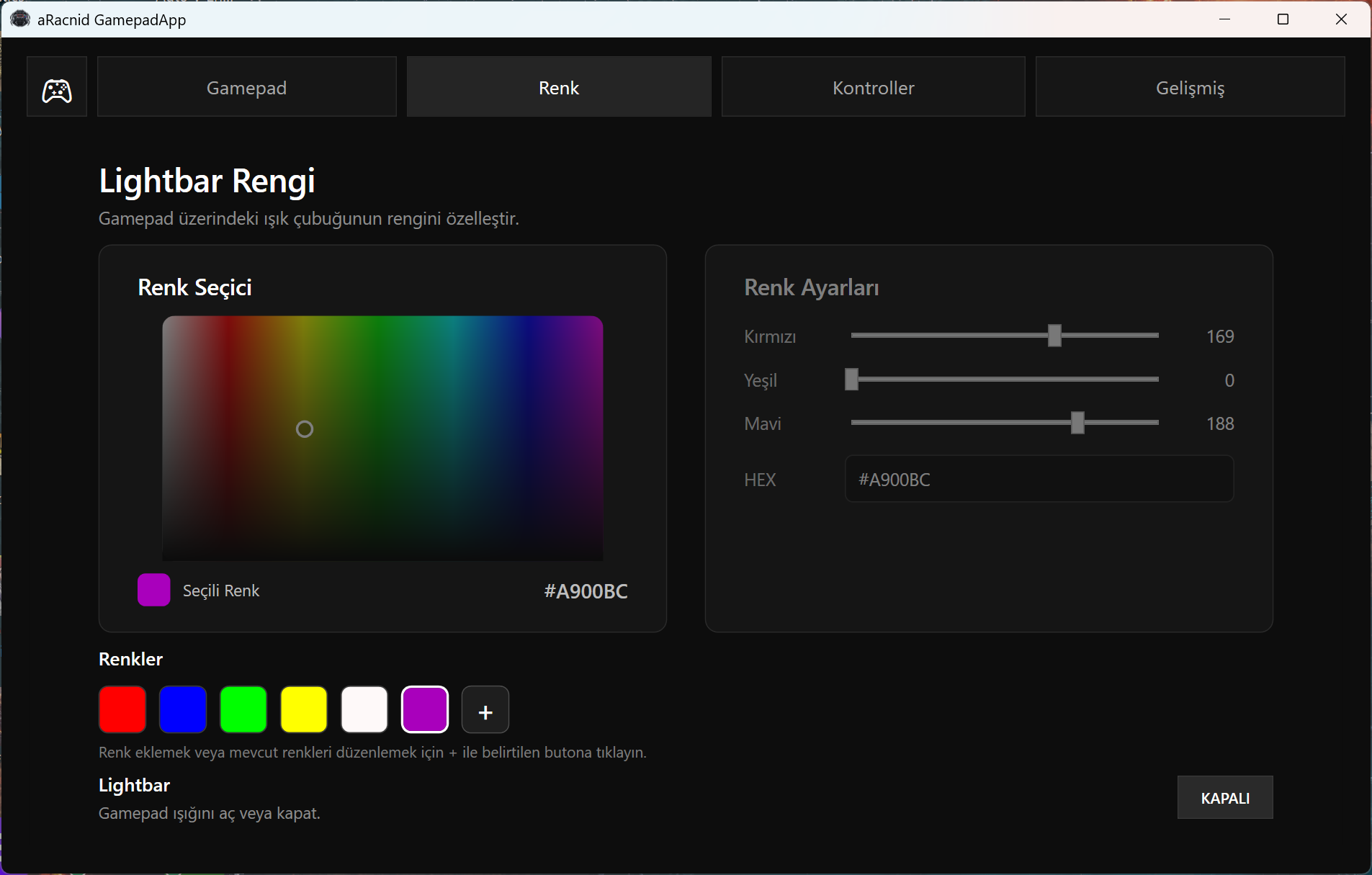Screen dimensions: 1372x875
Task: Open the Gelişmiş tab
Action: (x=1190, y=87)
